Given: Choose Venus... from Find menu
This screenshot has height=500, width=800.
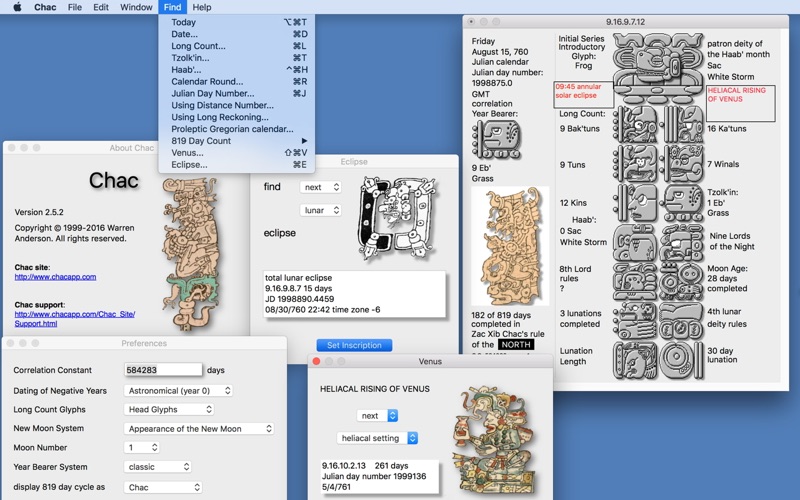Looking at the screenshot, I should click(x=239, y=153).
